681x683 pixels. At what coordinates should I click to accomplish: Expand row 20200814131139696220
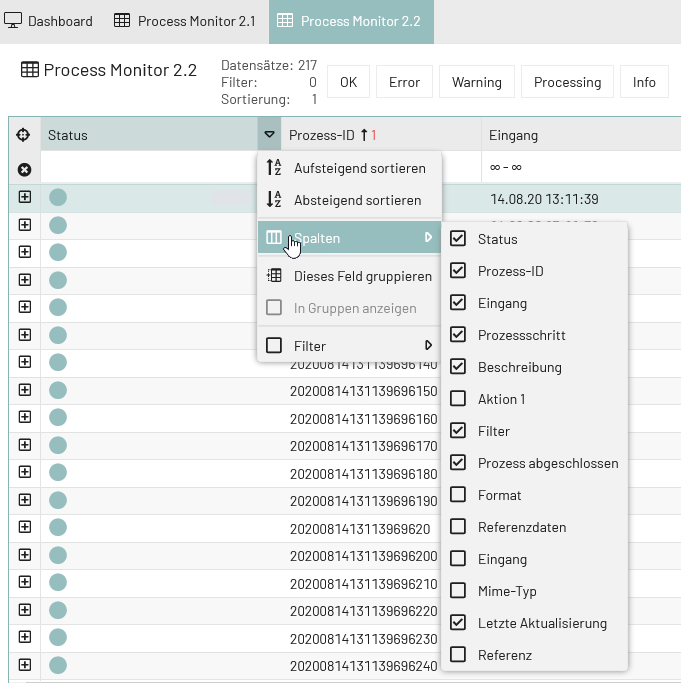tap(25, 609)
